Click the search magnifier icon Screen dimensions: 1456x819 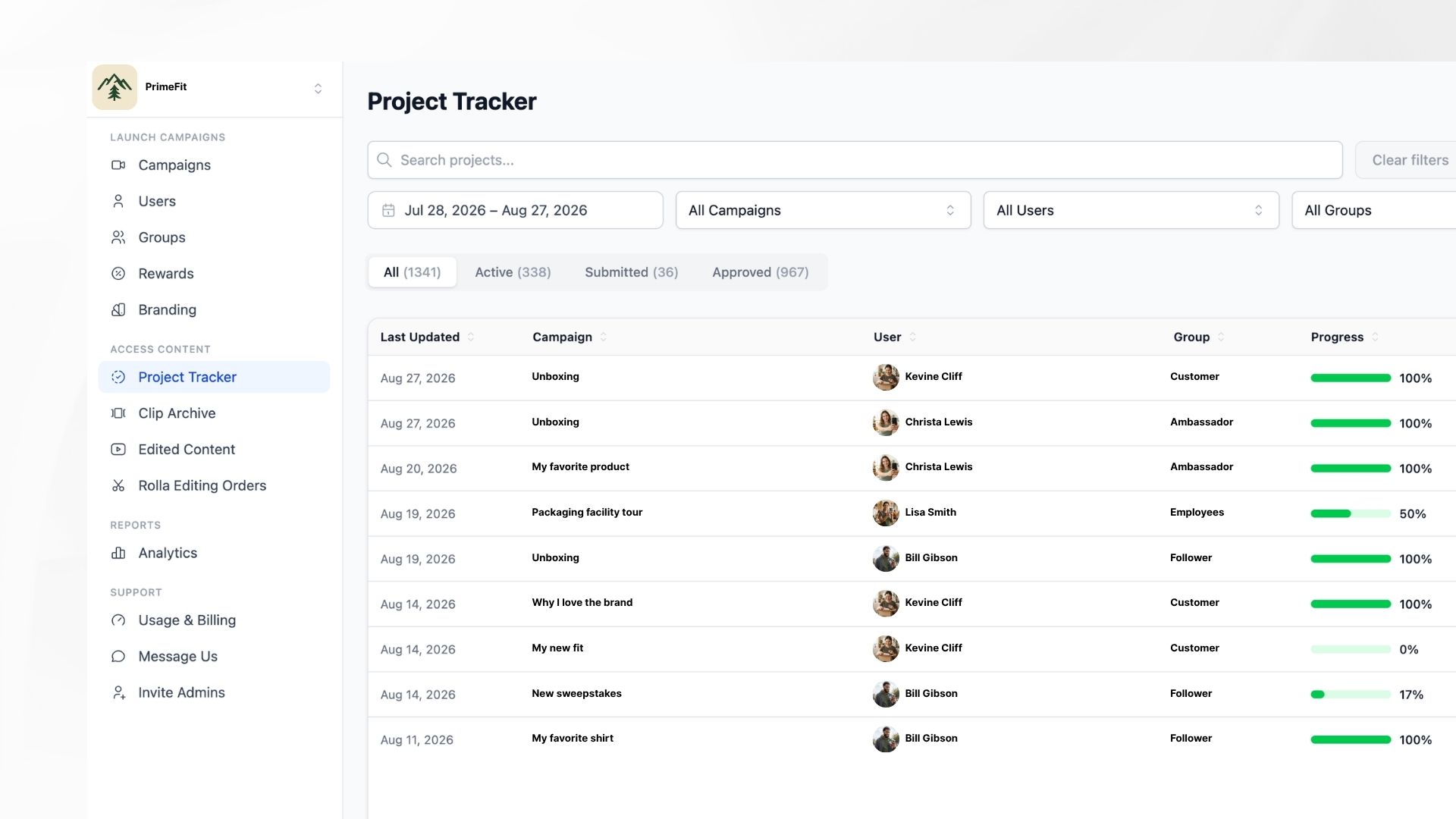pyautogui.click(x=384, y=160)
